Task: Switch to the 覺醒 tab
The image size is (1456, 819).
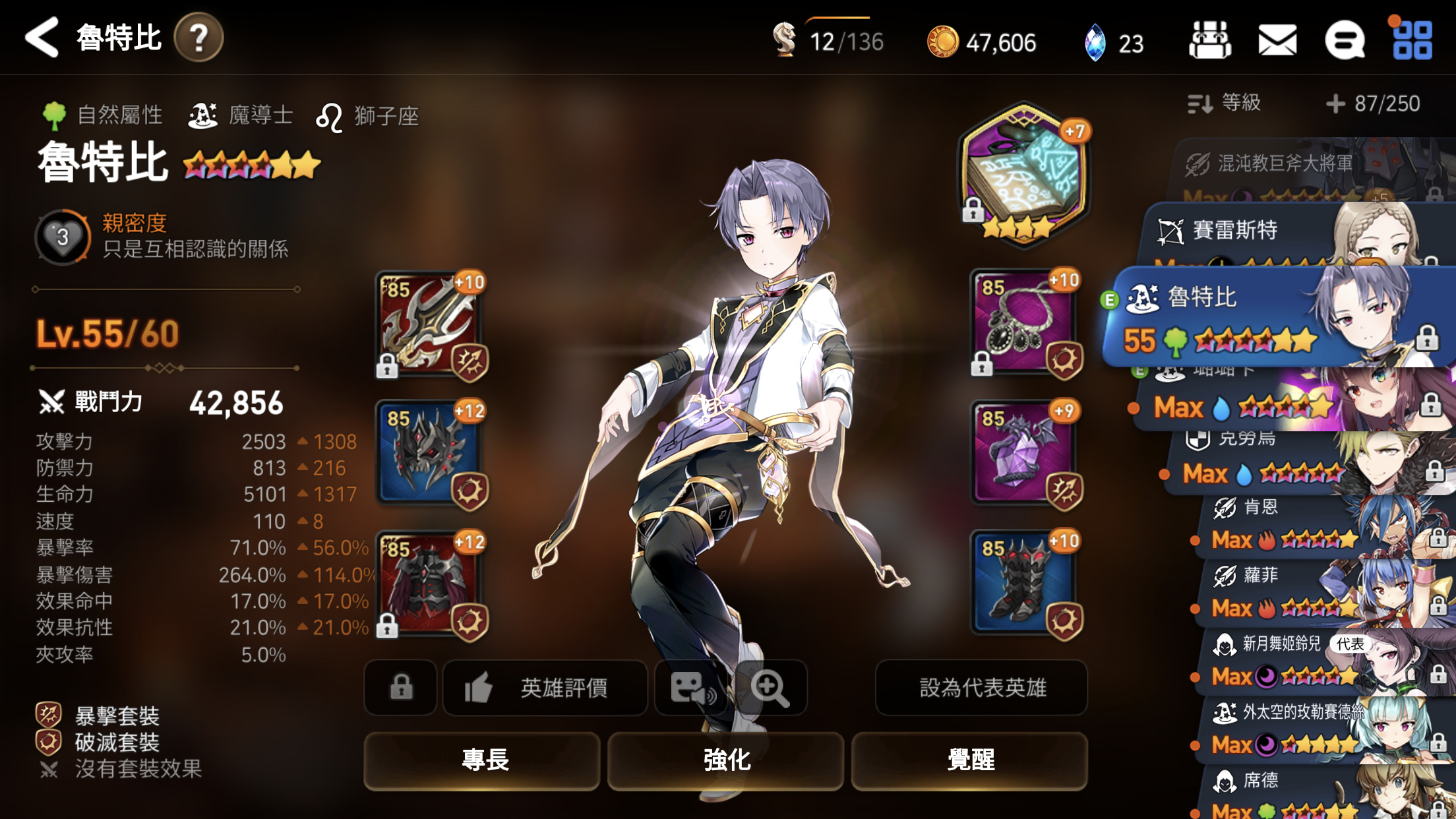Action: coord(969,760)
